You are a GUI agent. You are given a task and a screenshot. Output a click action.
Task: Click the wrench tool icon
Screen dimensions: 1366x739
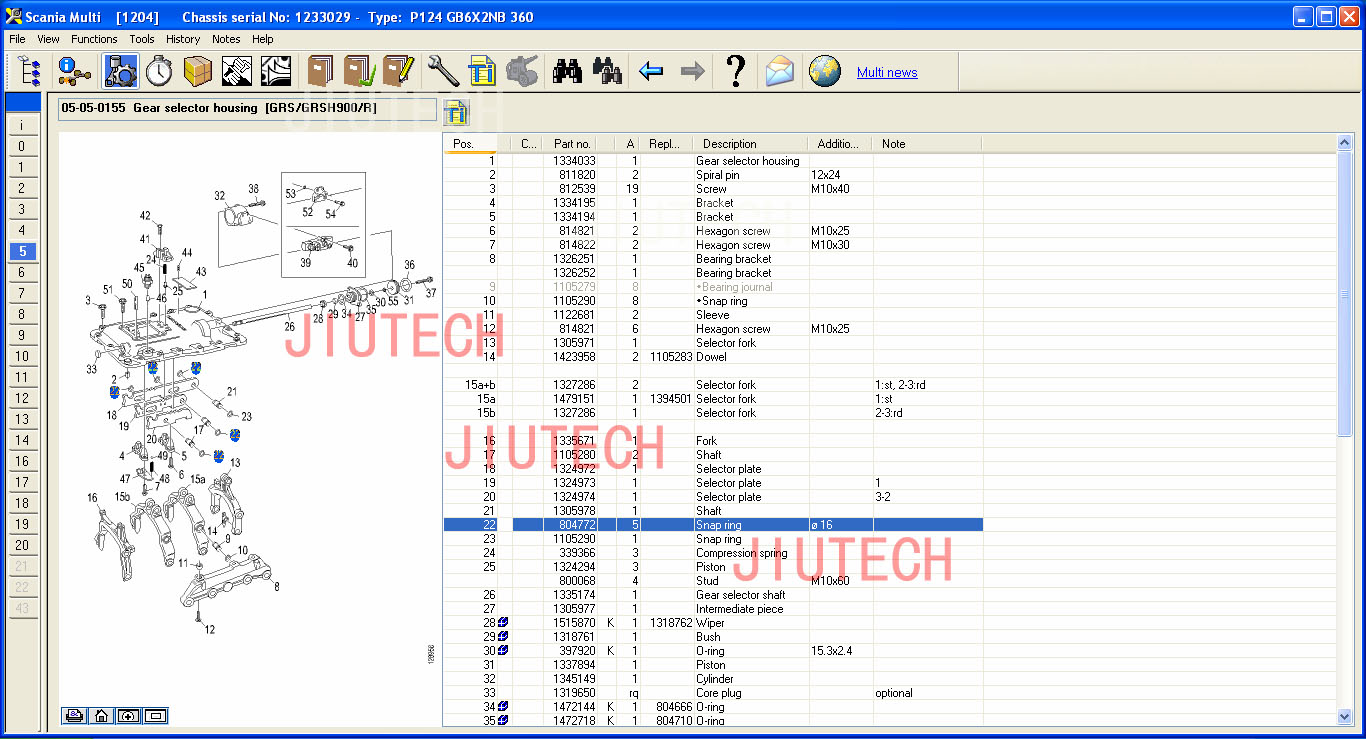click(x=443, y=71)
